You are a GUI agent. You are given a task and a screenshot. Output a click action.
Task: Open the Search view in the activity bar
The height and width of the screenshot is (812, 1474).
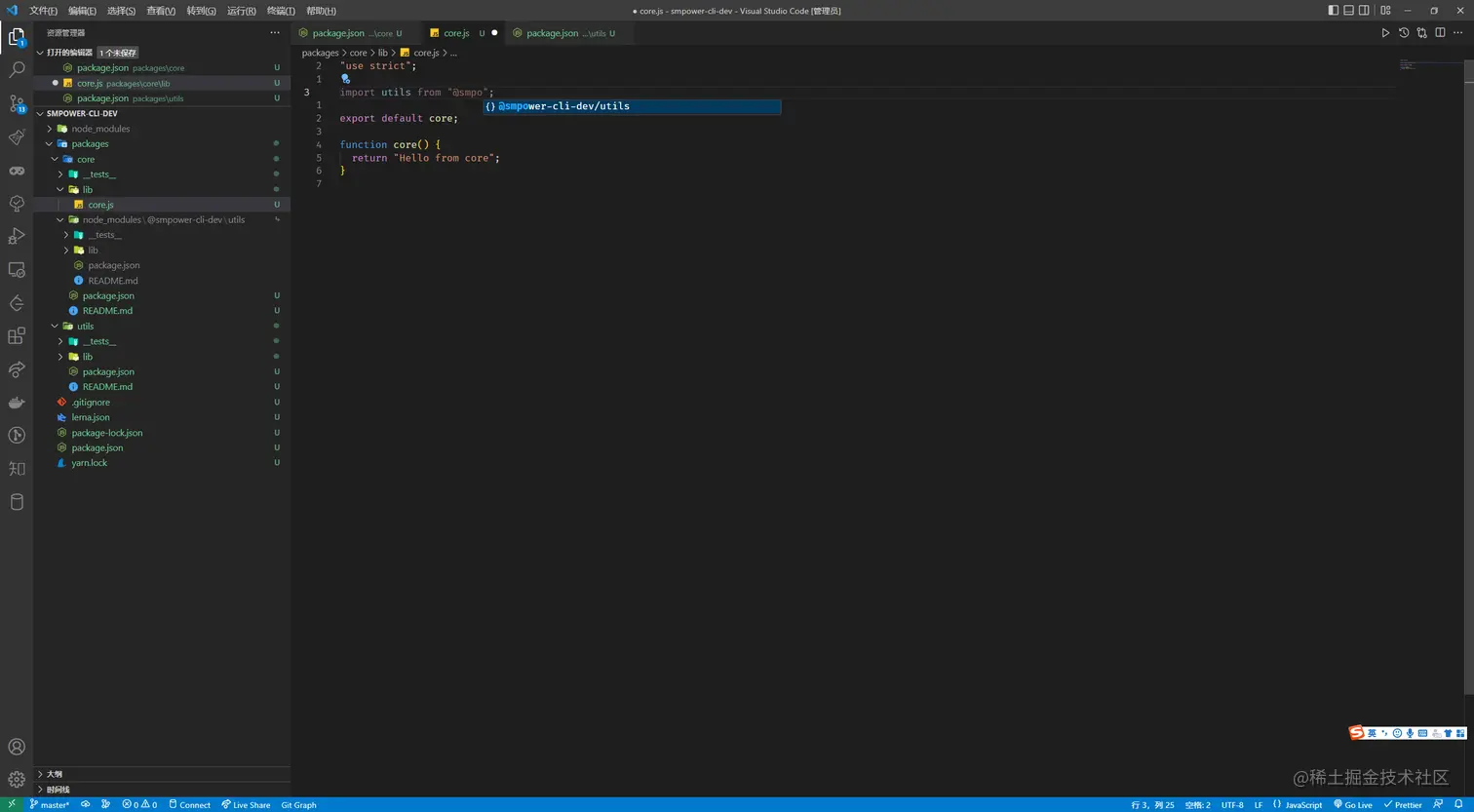point(16,70)
